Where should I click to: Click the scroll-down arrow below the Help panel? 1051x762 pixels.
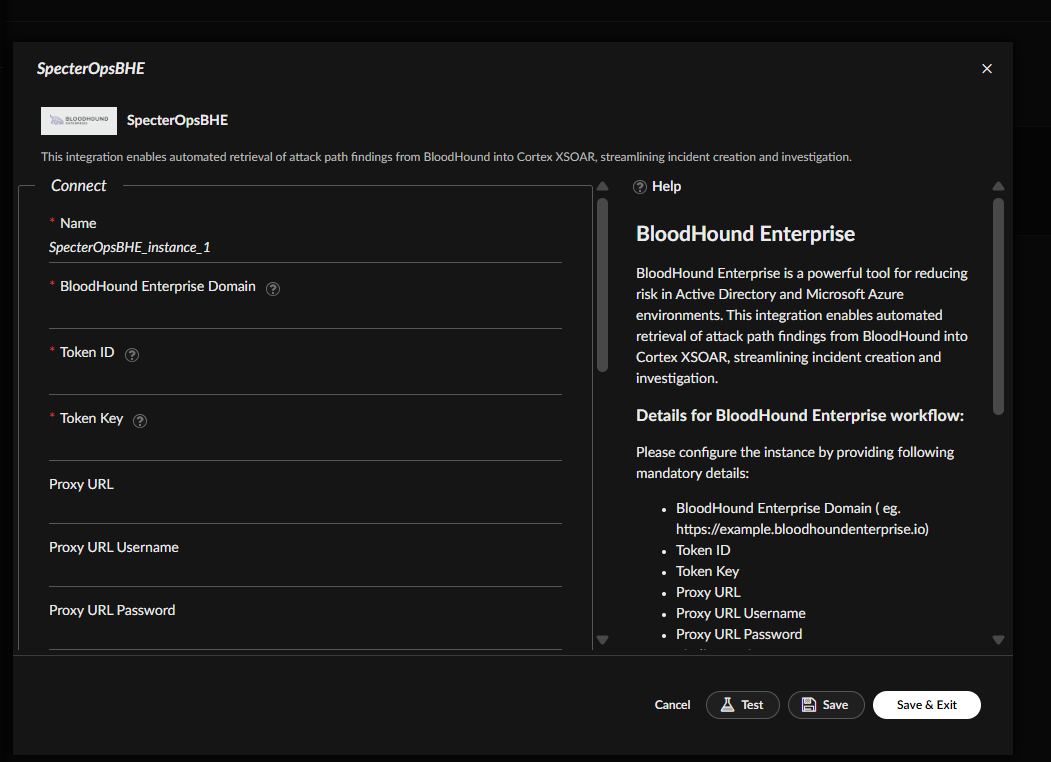click(998, 640)
